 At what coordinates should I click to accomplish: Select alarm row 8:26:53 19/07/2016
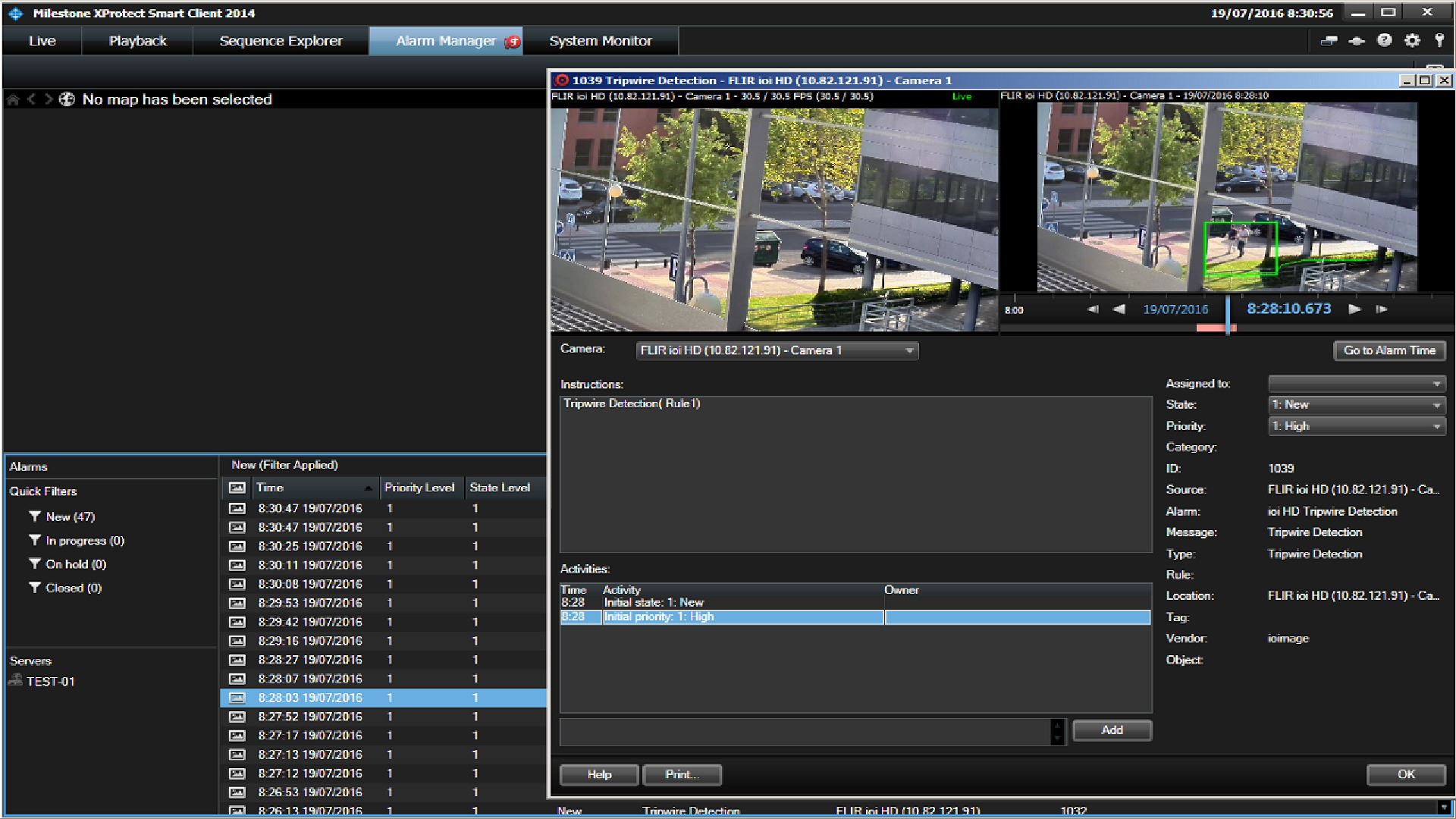coord(384,792)
